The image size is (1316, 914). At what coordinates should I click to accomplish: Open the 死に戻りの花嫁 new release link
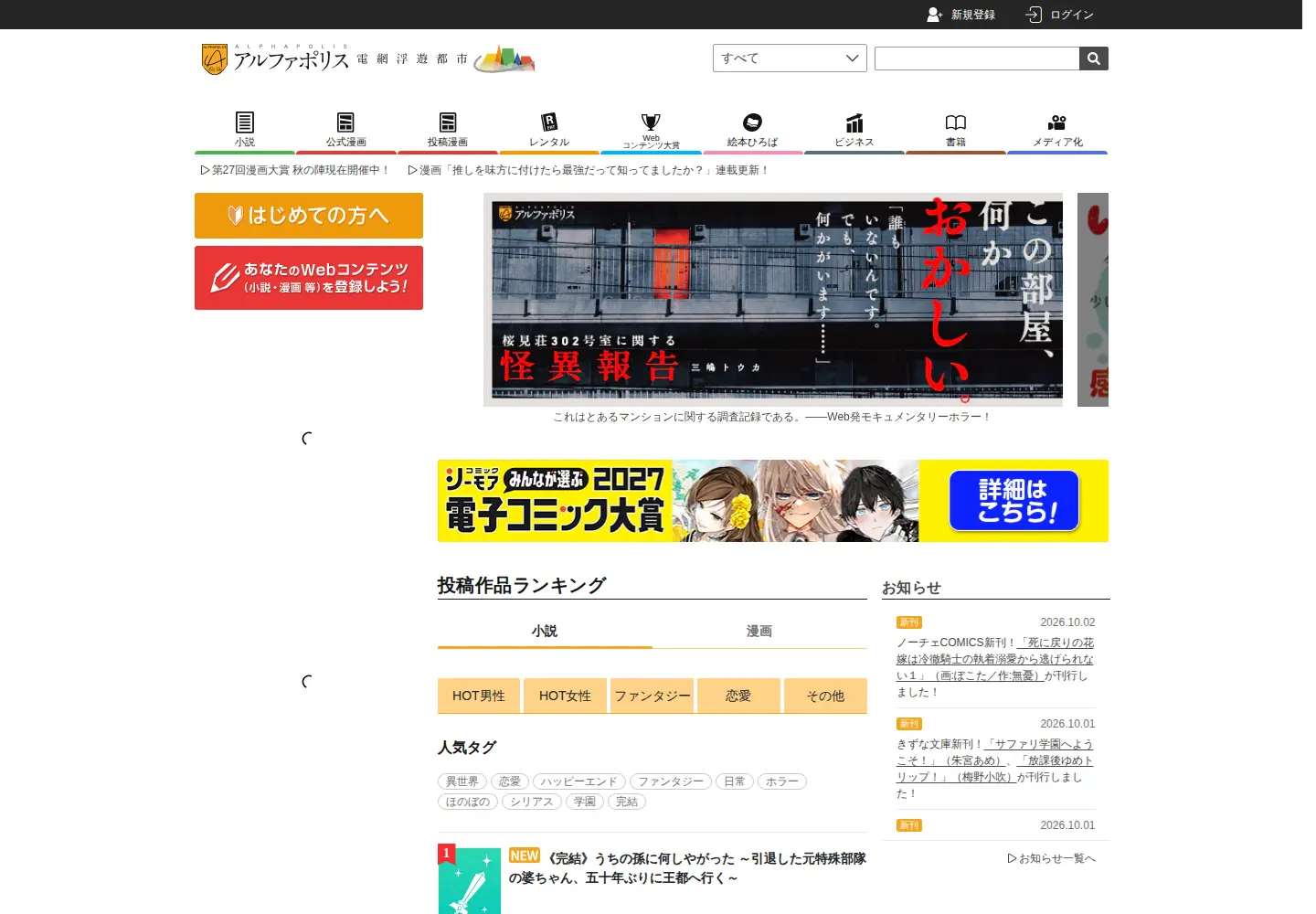(995, 659)
